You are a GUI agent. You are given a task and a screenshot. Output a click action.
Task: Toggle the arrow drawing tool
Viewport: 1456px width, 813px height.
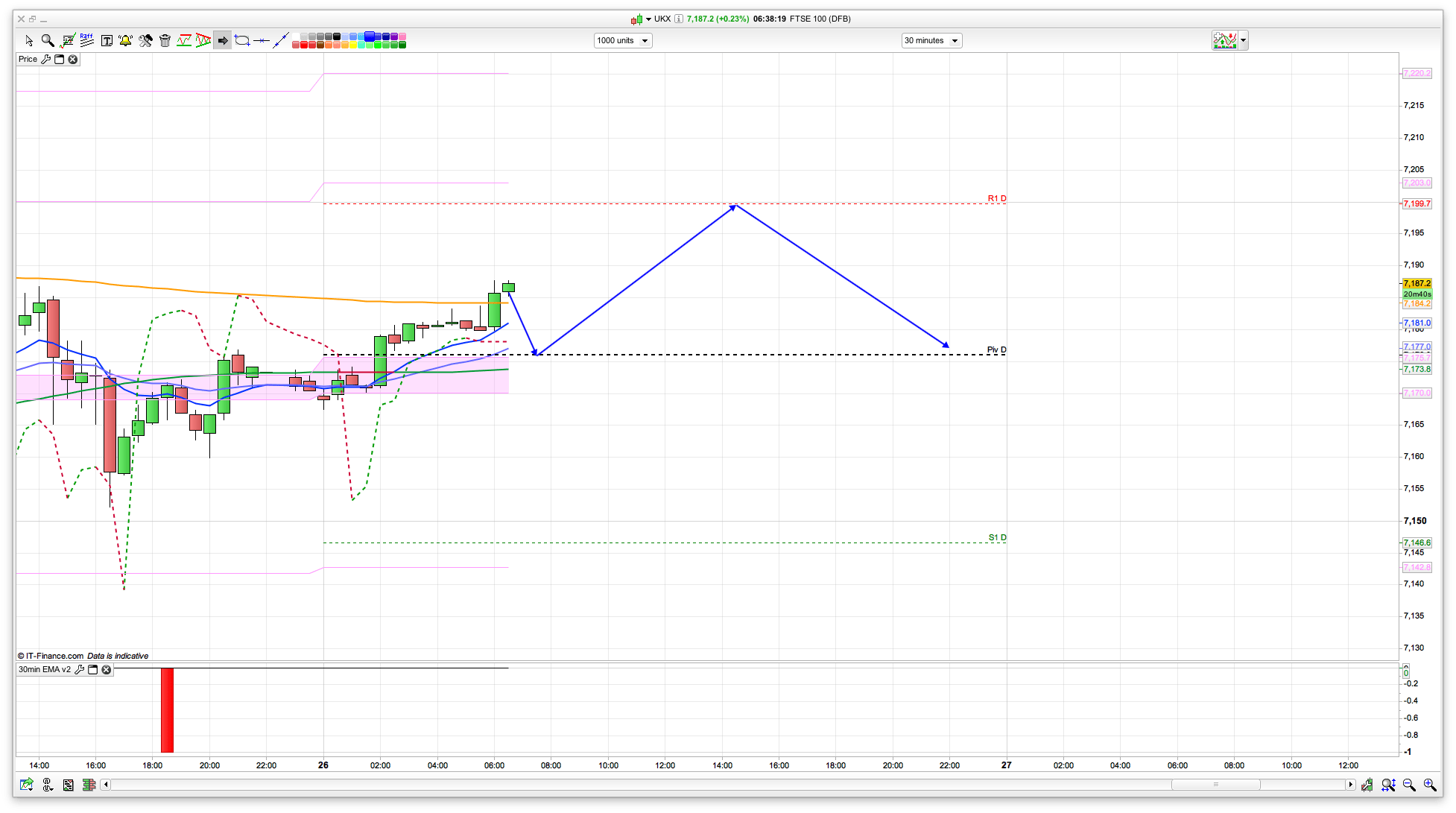pyautogui.click(x=223, y=41)
